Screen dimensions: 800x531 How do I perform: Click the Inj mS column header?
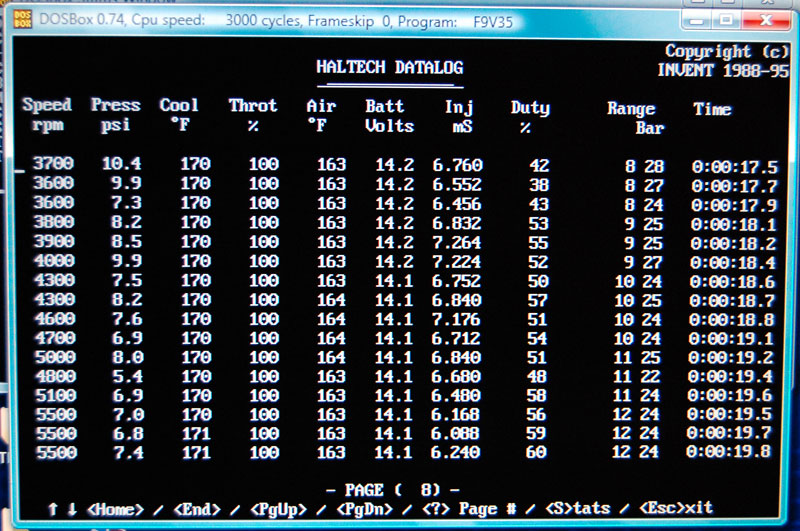[x=459, y=117]
